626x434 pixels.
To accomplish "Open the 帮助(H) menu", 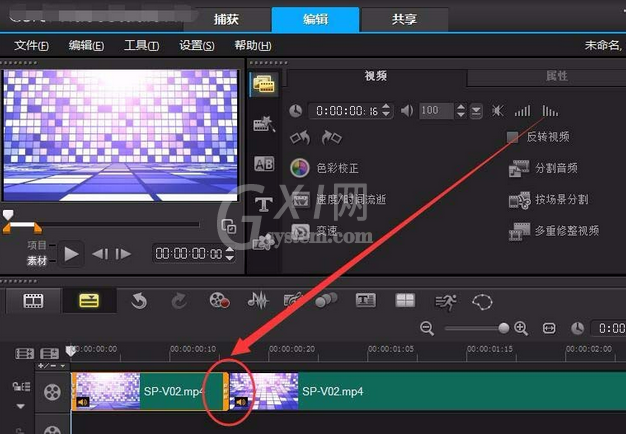I will pyautogui.click(x=253, y=46).
